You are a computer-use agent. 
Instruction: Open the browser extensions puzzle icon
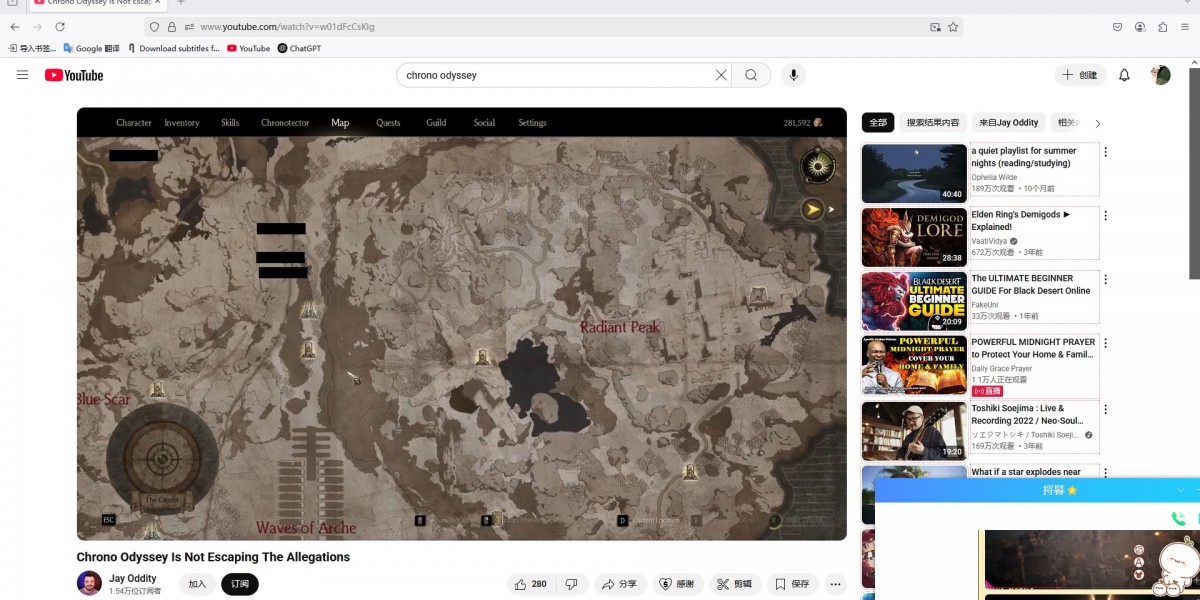1162,27
